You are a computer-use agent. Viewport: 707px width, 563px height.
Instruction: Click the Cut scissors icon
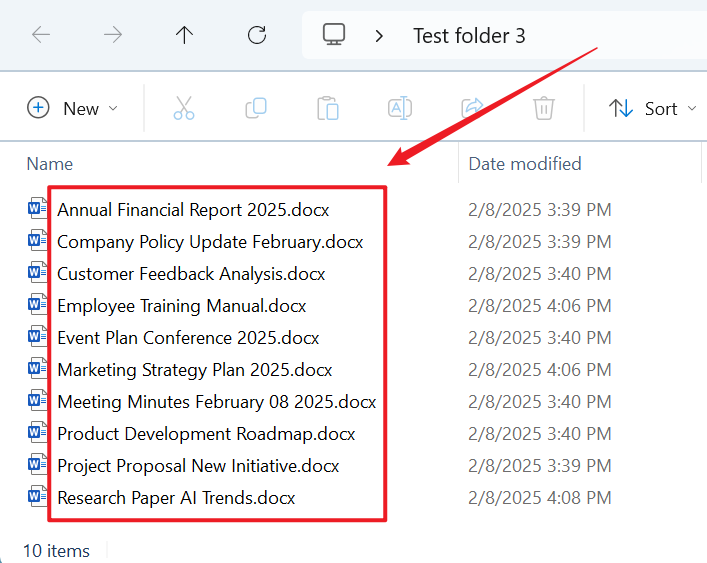pyautogui.click(x=184, y=108)
